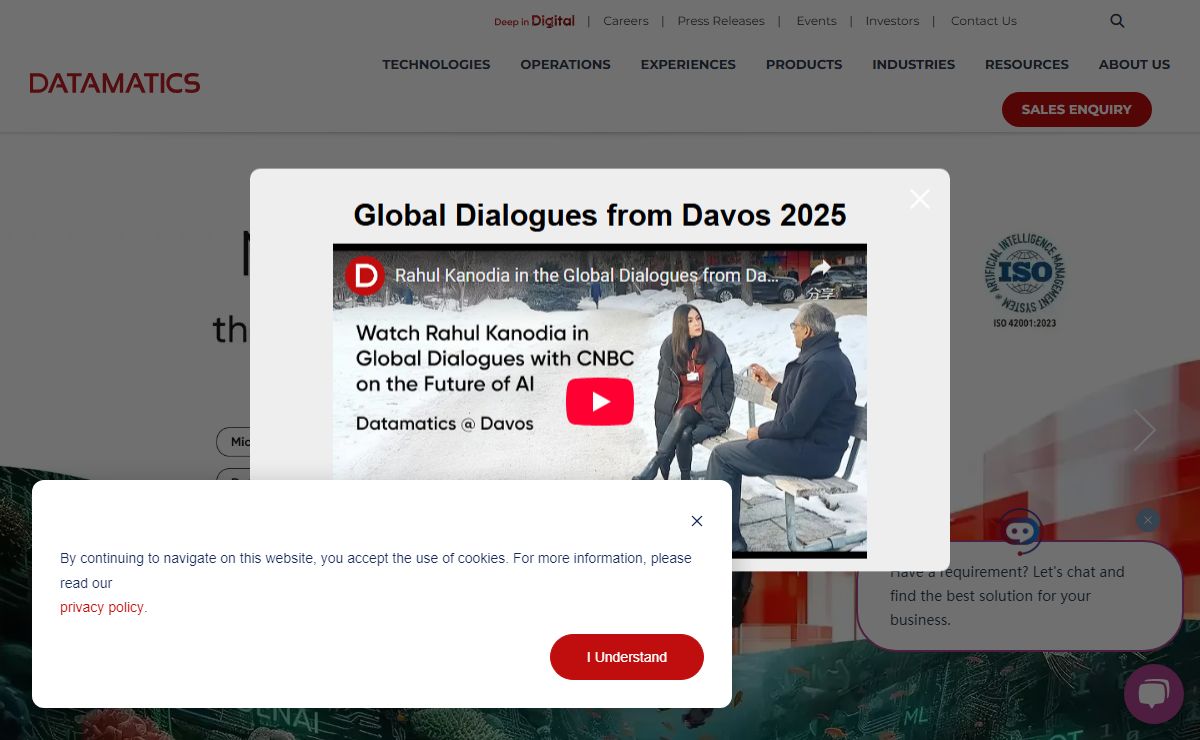The height and width of the screenshot is (740, 1200).
Task: Click the chatbot robot avatar
Action: [1020, 531]
